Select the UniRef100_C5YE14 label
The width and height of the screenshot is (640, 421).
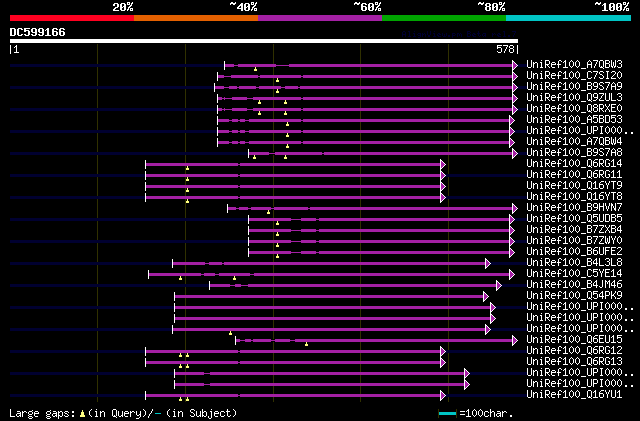coord(574,274)
